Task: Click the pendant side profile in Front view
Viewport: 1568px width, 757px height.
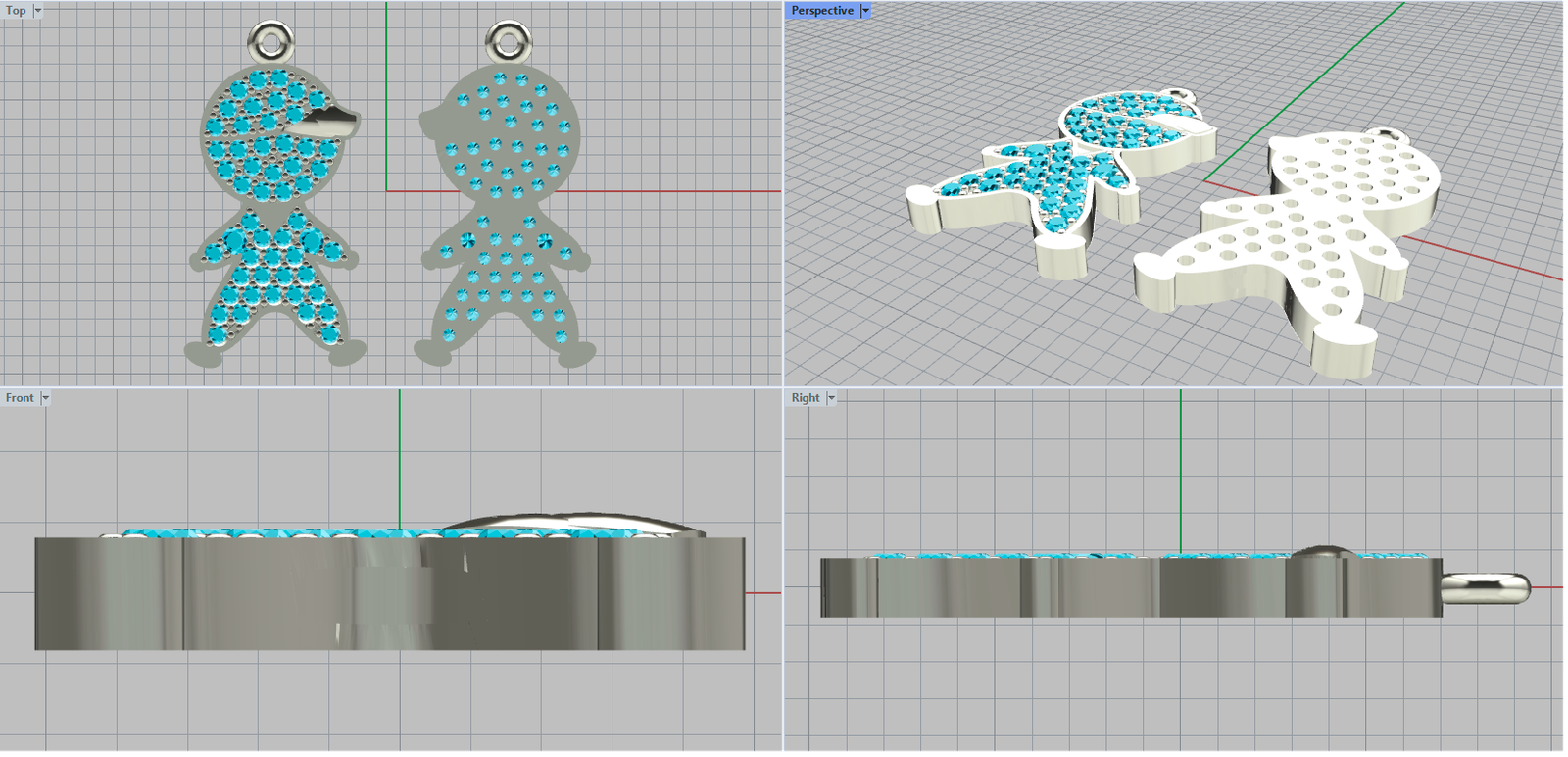Action: (389, 593)
